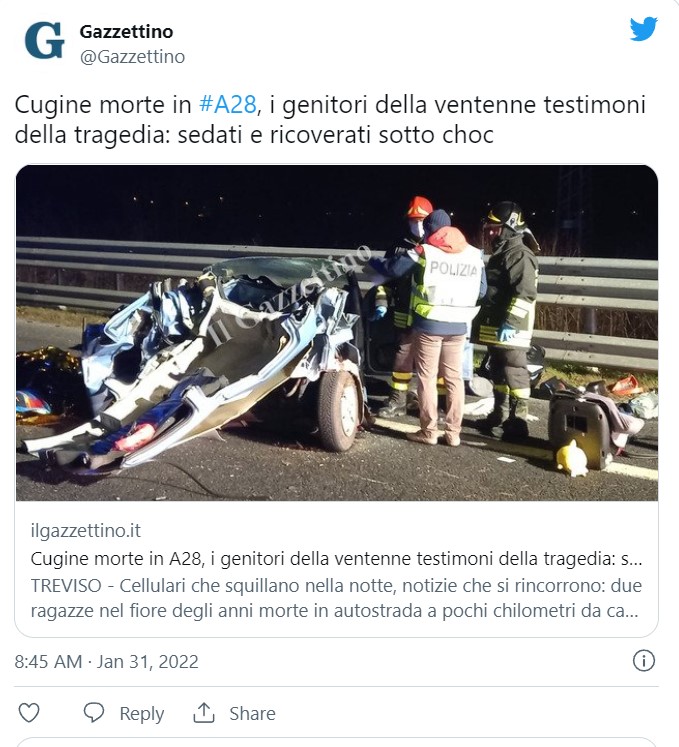Click the Reply text label
Image resolution: width=679 pixels, height=747 pixels.
pyautogui.click(x=142, y=714)
